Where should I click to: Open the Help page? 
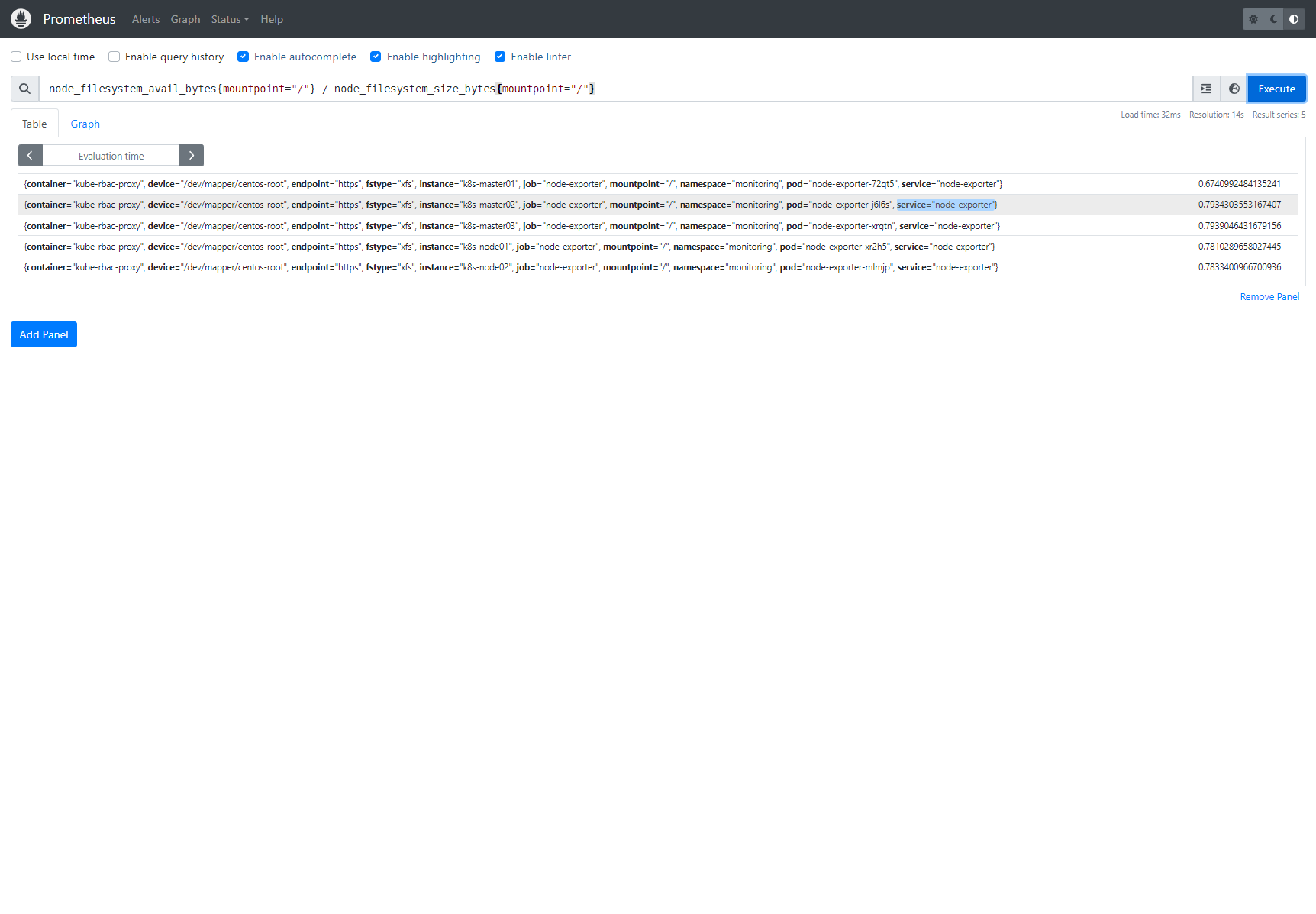[x=272, y=19]
